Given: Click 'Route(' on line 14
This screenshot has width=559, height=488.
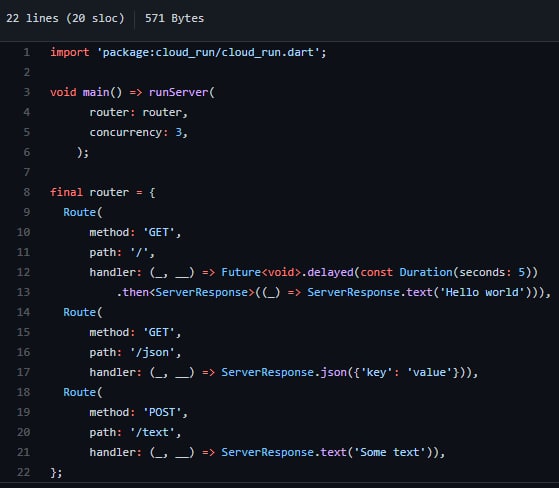Looking at the screenshot, I should [x=83, y=312].
